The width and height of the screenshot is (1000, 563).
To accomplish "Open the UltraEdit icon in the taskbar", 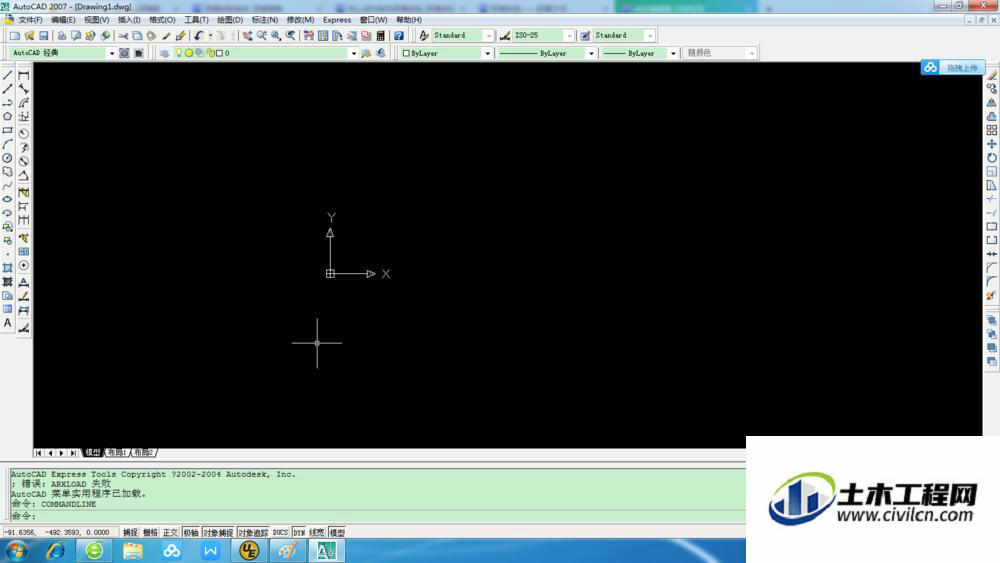I will click(x=249, y=551).
